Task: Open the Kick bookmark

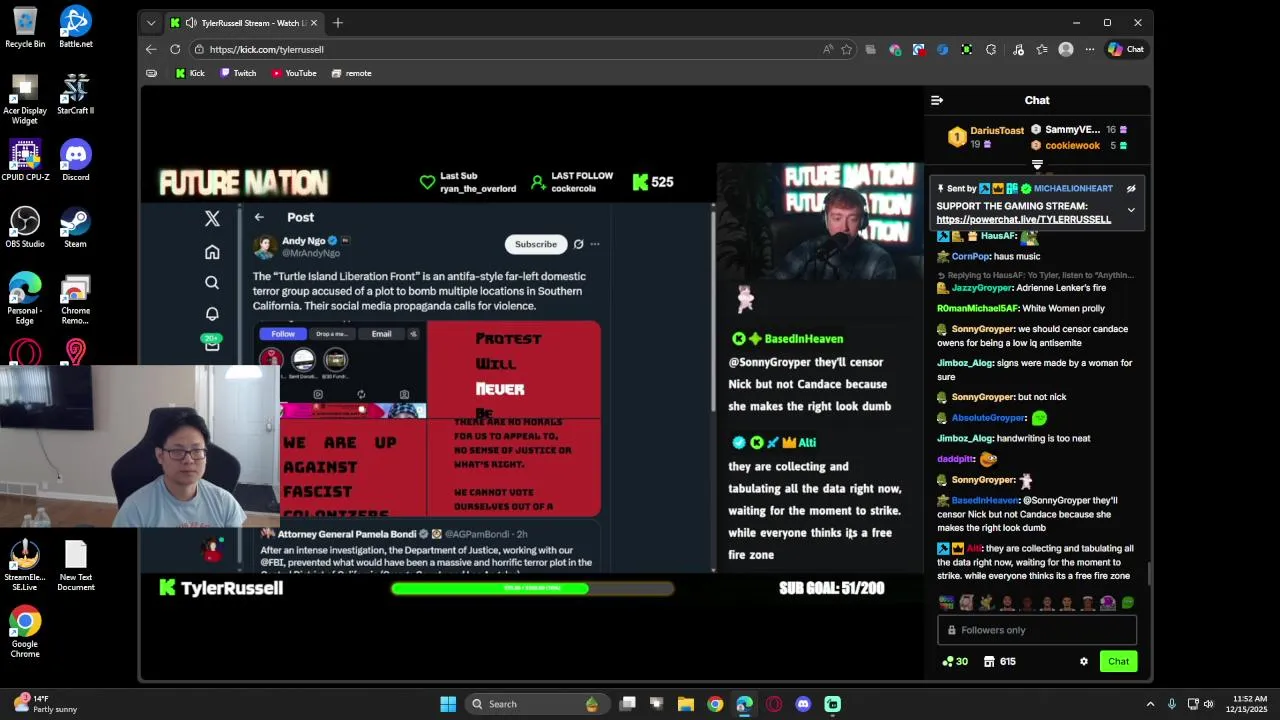Action: point(190,73)
